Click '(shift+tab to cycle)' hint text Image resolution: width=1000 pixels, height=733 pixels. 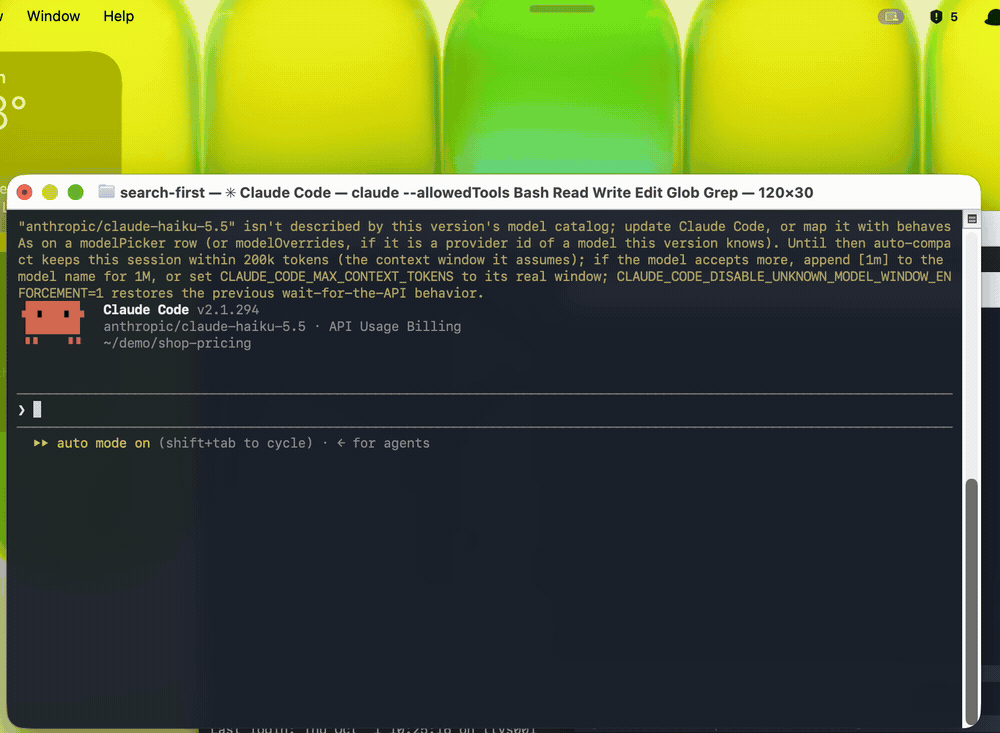pyautogui.click(x=236, y=443)
